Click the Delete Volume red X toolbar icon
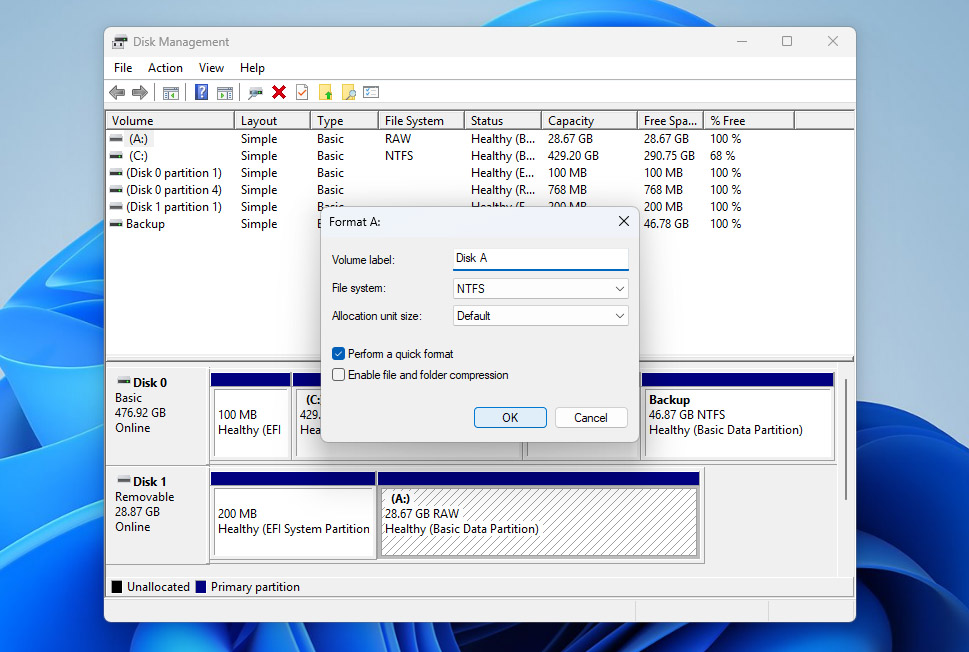The width and height of the screenshot is (969, 652). click(x=278, y=92)
